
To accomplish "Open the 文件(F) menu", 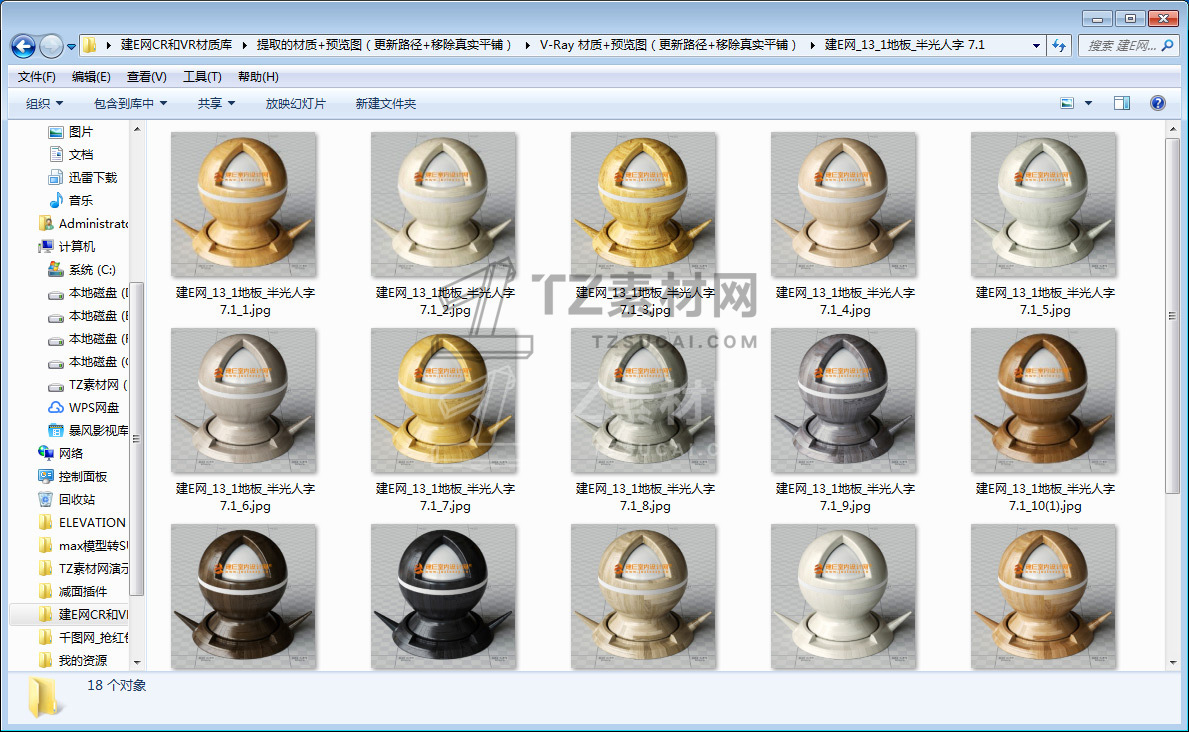I will pos(37,77).
